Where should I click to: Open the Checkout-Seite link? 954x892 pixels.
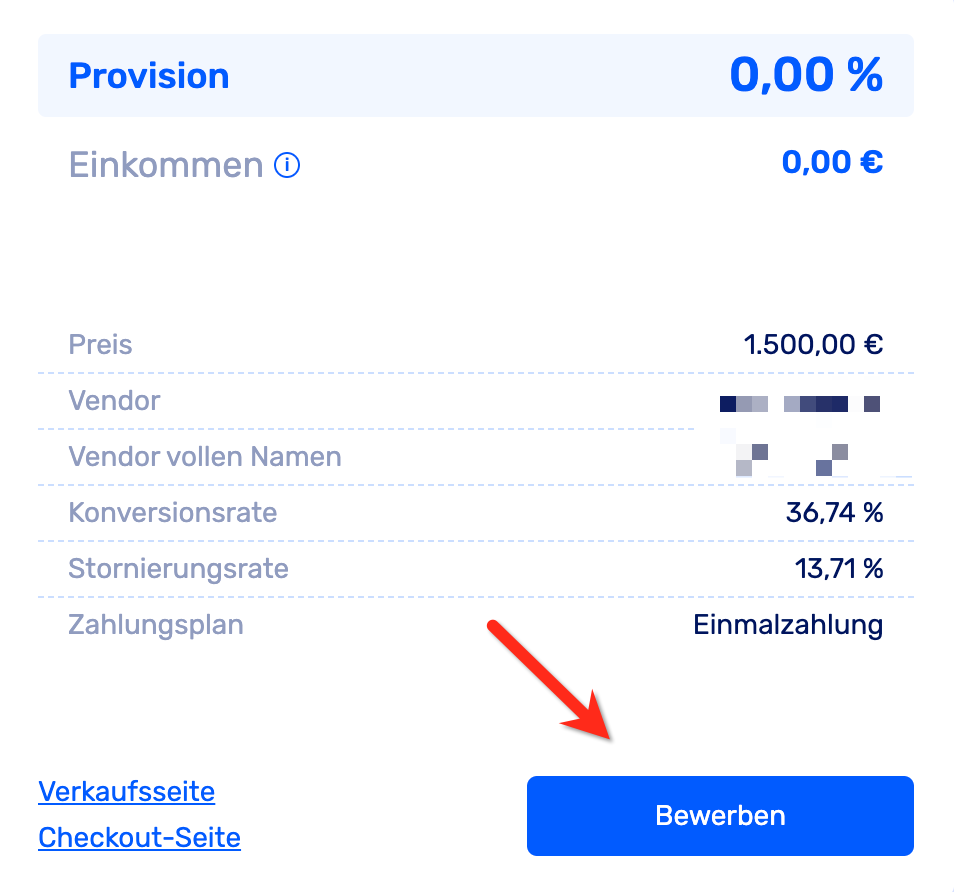point(139,836)
